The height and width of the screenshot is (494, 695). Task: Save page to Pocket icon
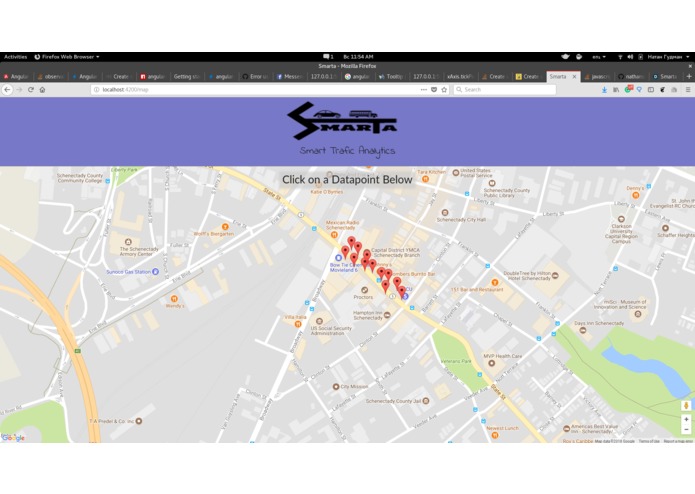pos(434,89)
